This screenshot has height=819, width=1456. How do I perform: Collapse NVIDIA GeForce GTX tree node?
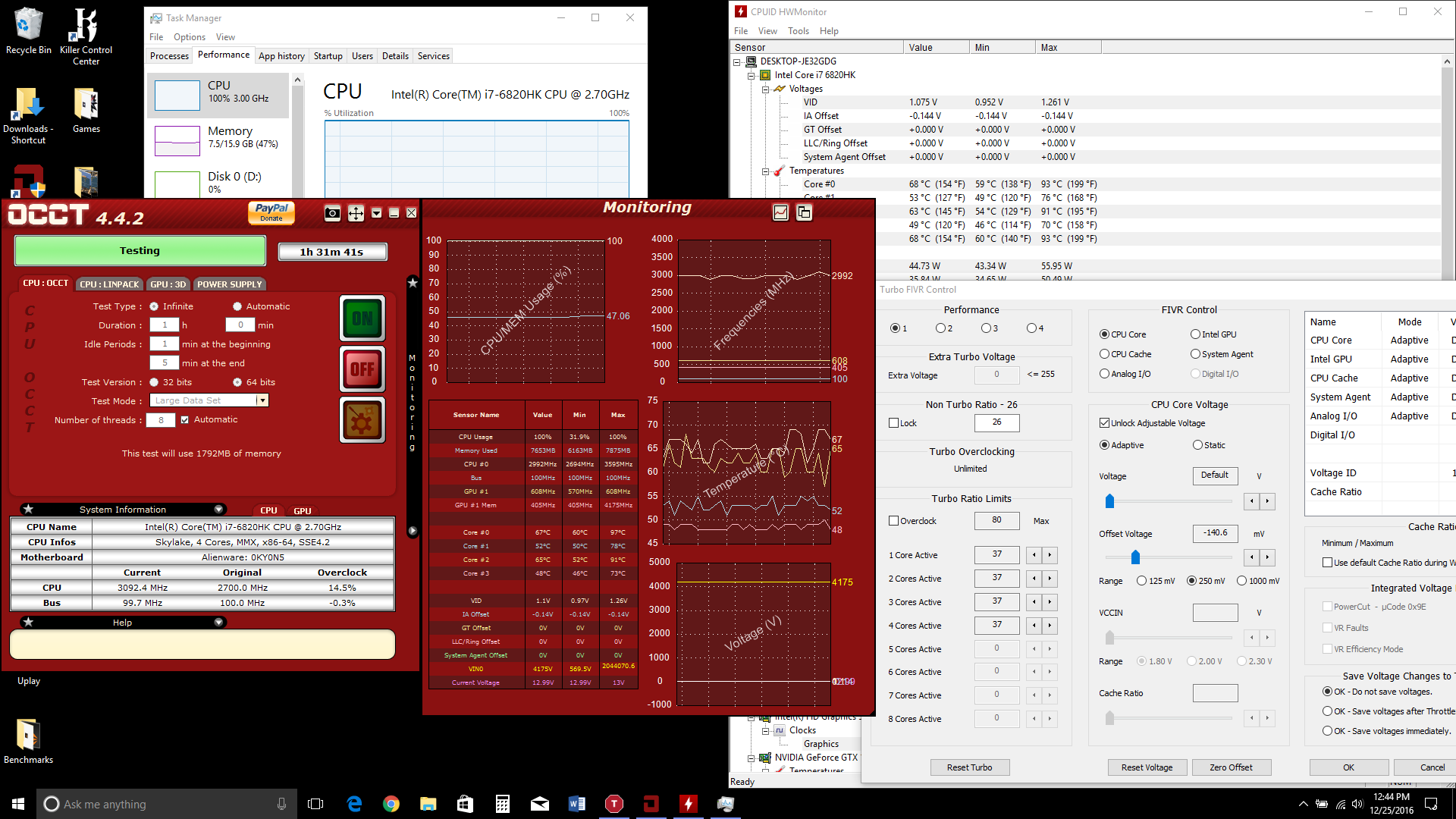click(751, 758)
